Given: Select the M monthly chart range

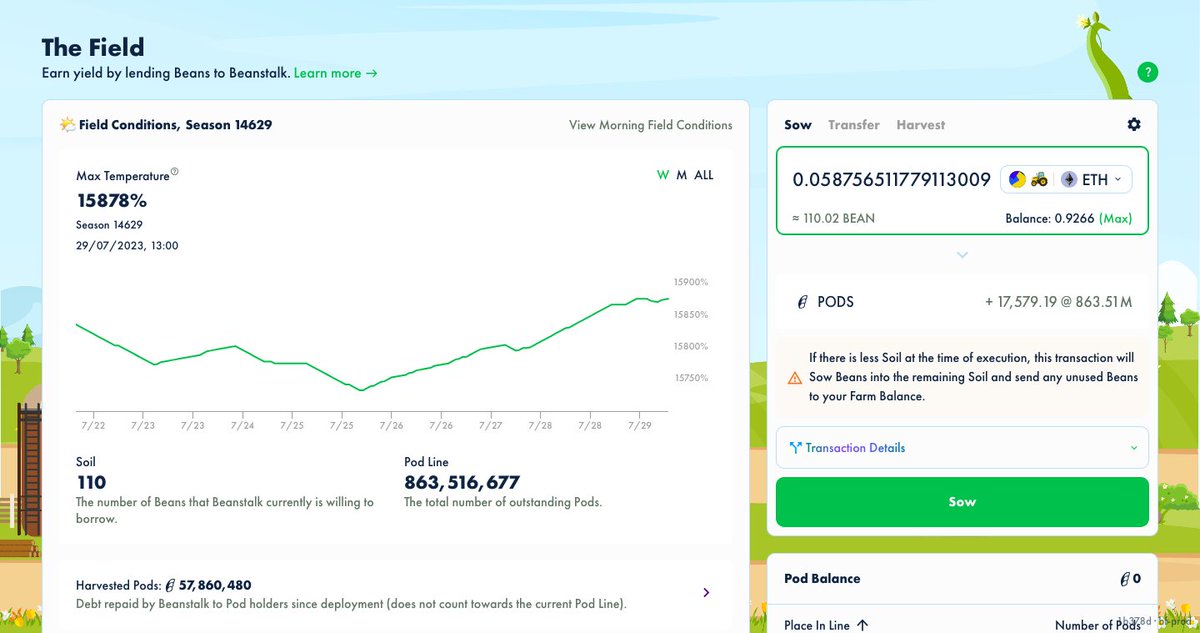Looking at the screenshot, I should click(682, 175).
